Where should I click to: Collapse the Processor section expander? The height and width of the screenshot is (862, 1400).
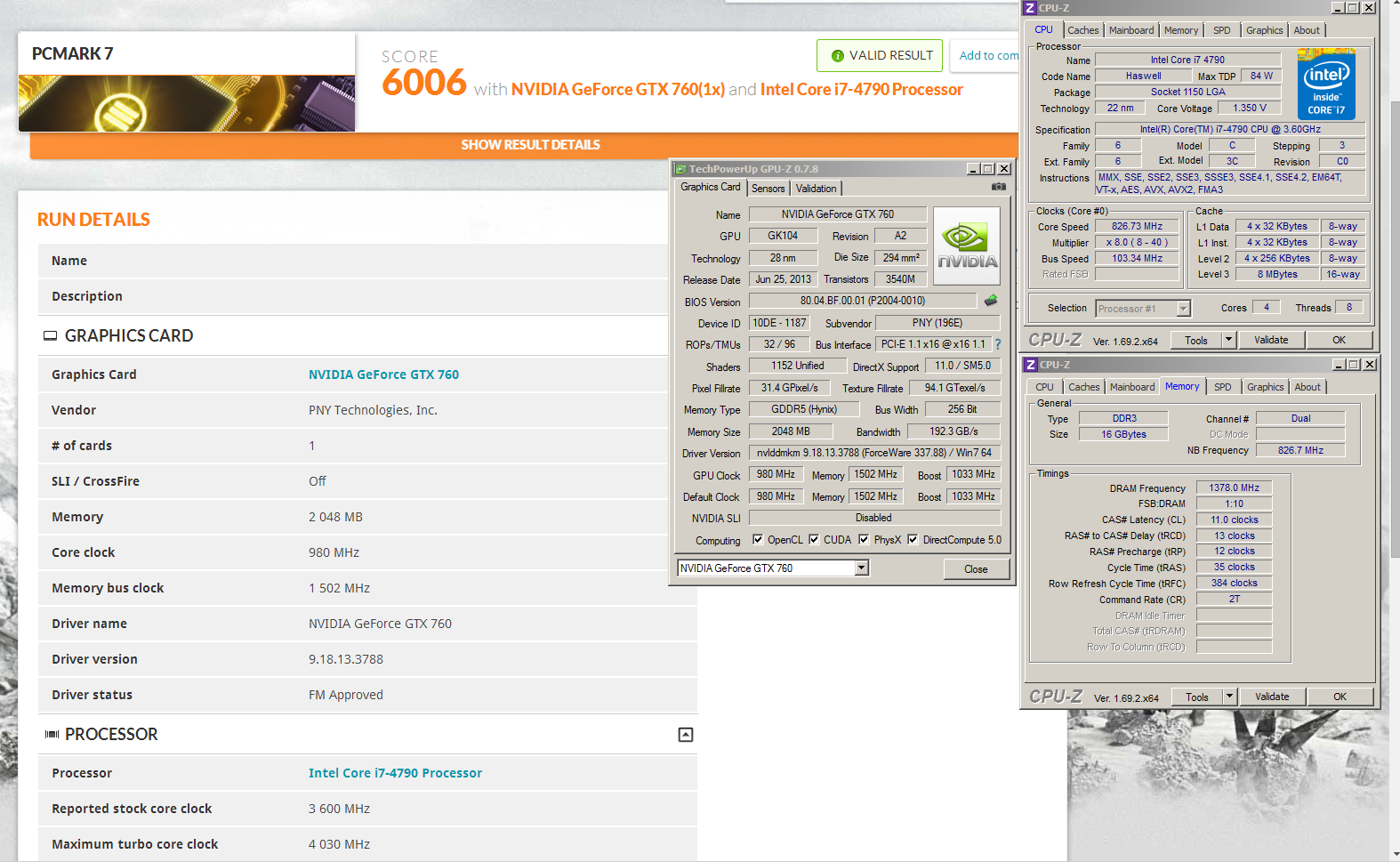[x=686, y=735]
